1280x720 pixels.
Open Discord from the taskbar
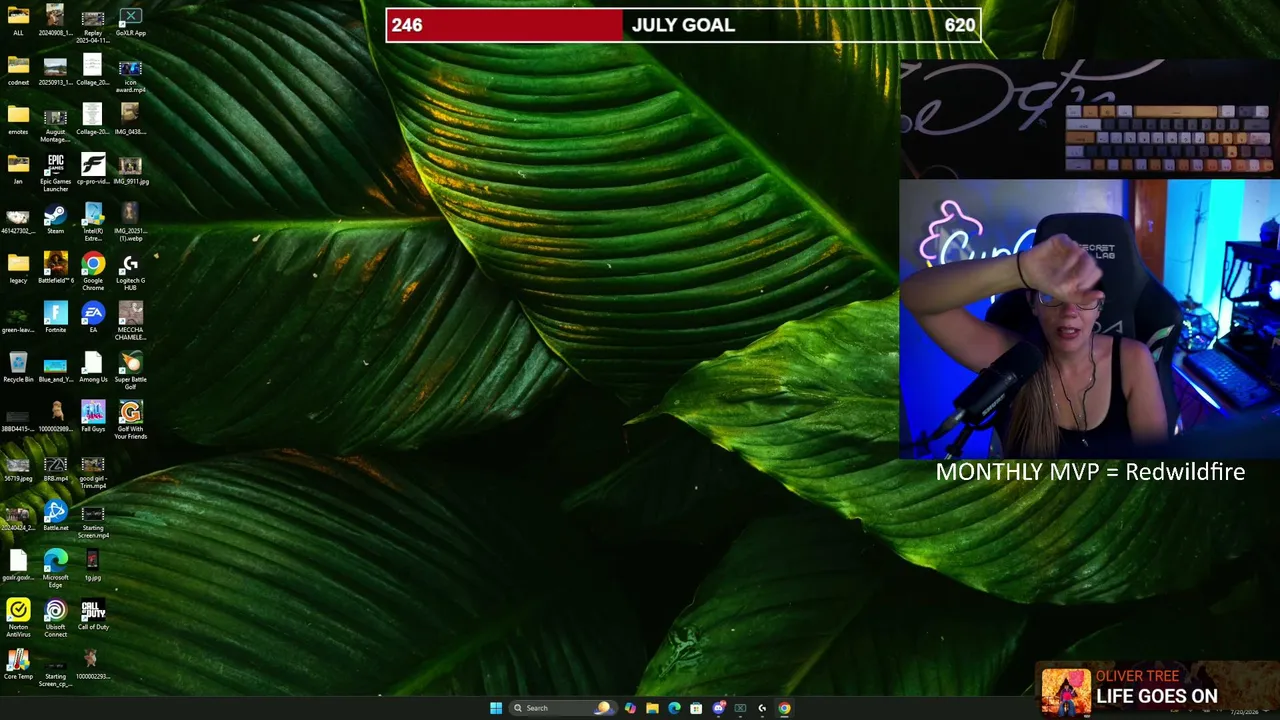click(718, 708)
